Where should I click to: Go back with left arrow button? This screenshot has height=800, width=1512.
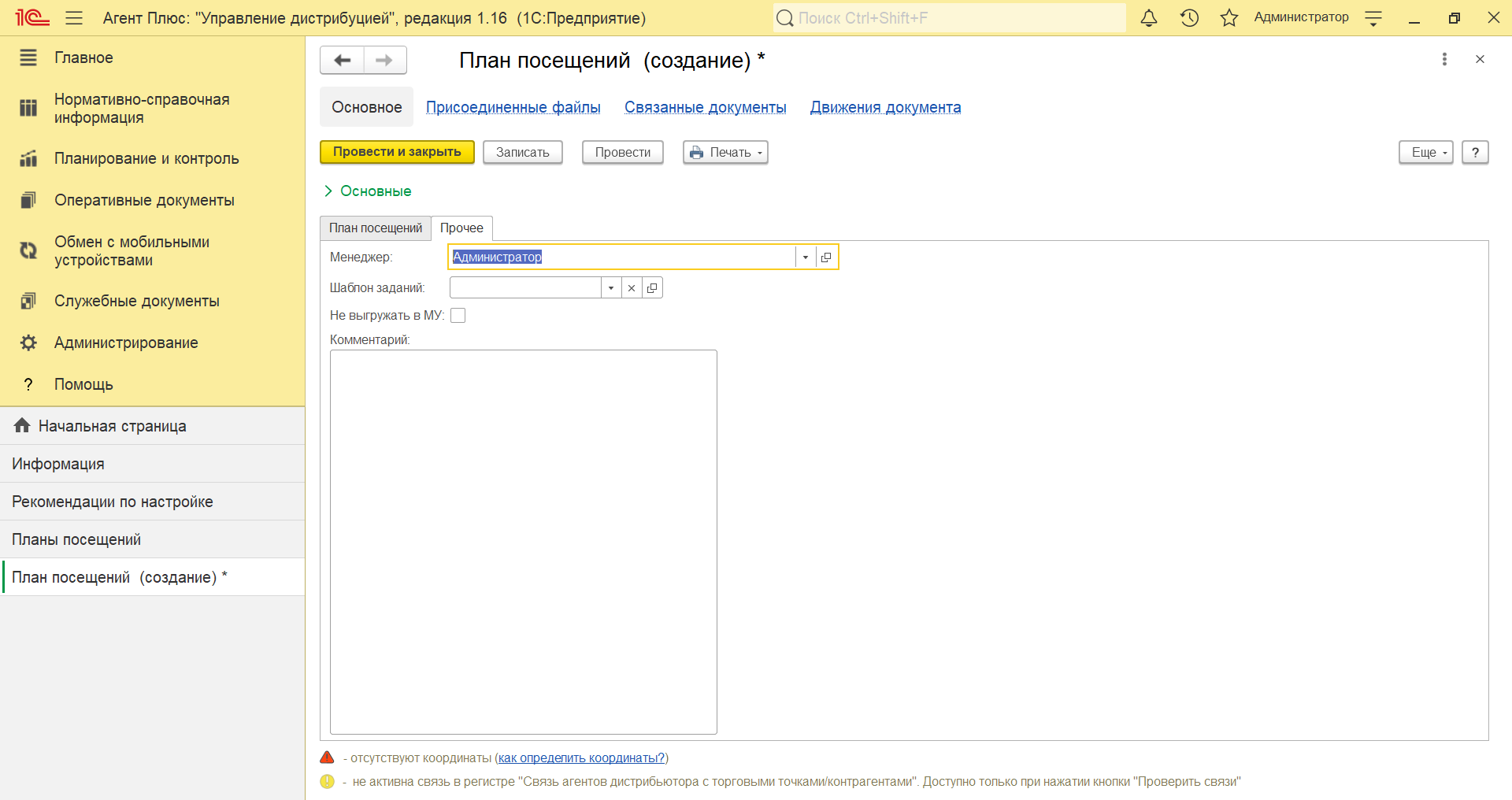click(x=342, y=60)
